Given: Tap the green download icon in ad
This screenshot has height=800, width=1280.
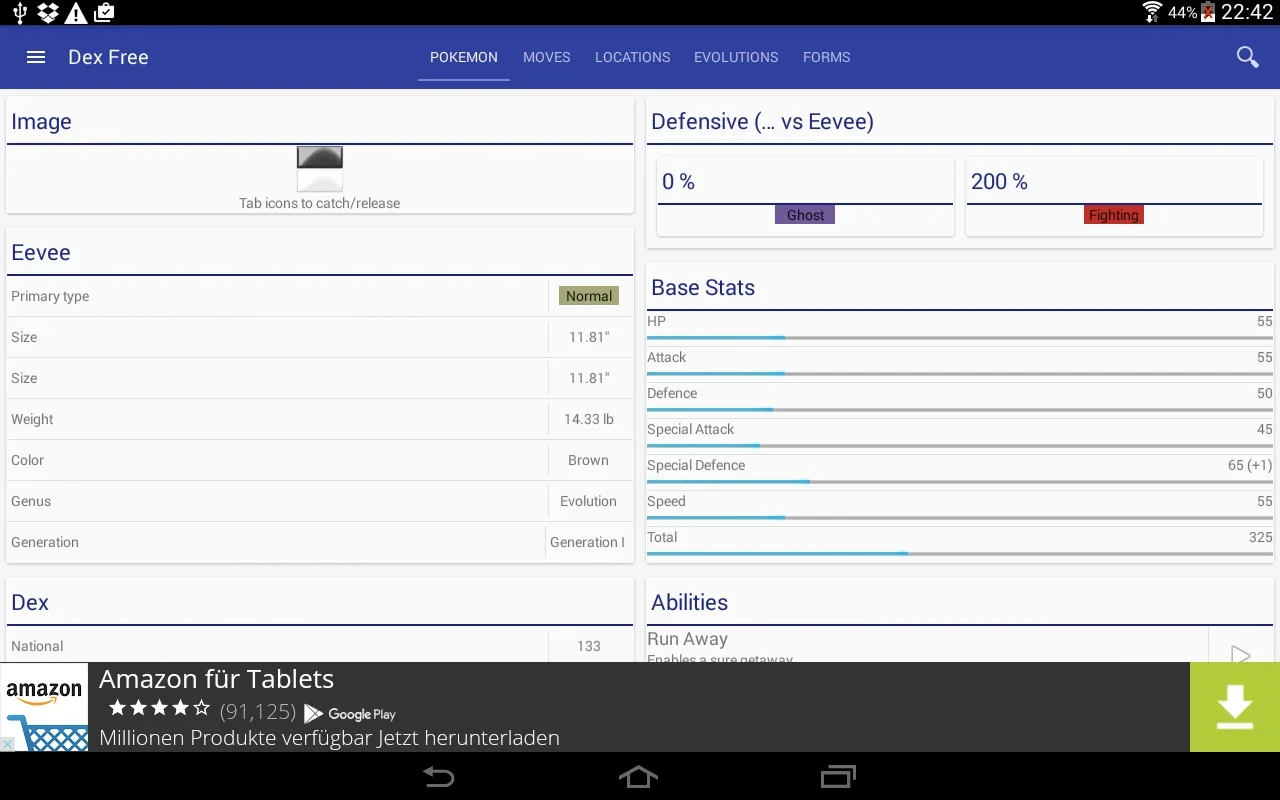Looking at the screenshot, I should pos(1235,707).
